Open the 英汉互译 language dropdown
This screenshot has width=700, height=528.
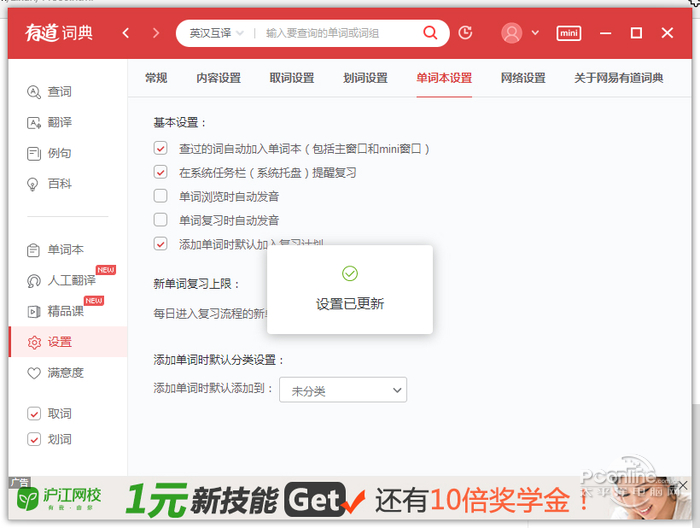[x=216, y=33]
